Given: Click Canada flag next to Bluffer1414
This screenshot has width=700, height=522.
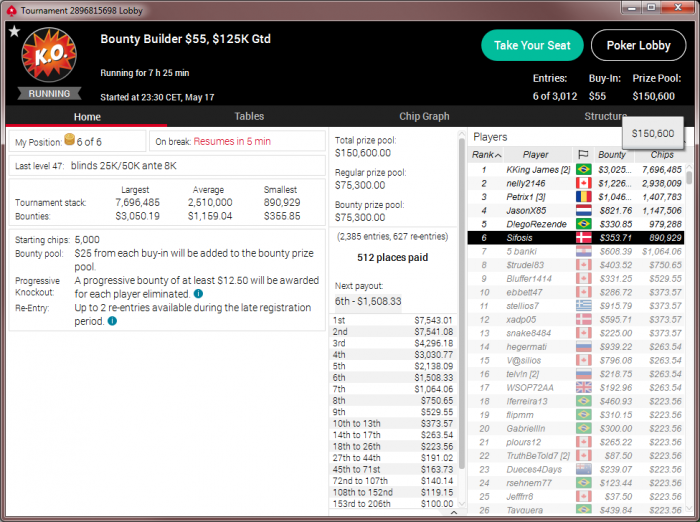Looking at the screenshot, I should (583, 279).
